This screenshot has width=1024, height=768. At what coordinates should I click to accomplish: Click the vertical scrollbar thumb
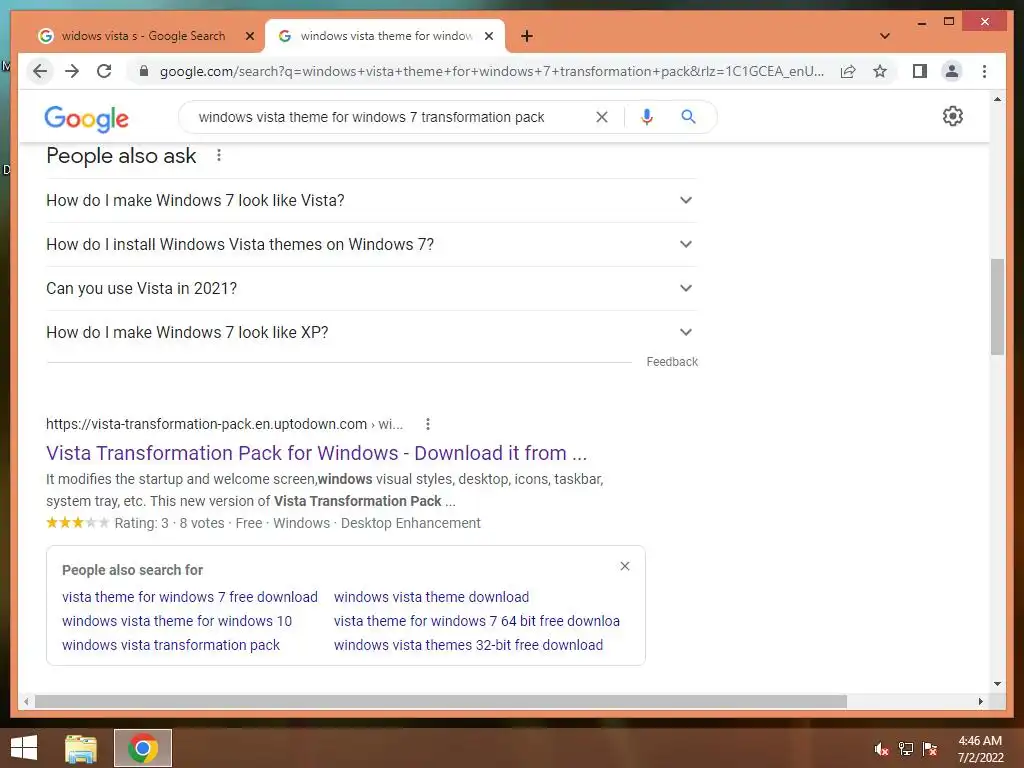tap(997, 307)
